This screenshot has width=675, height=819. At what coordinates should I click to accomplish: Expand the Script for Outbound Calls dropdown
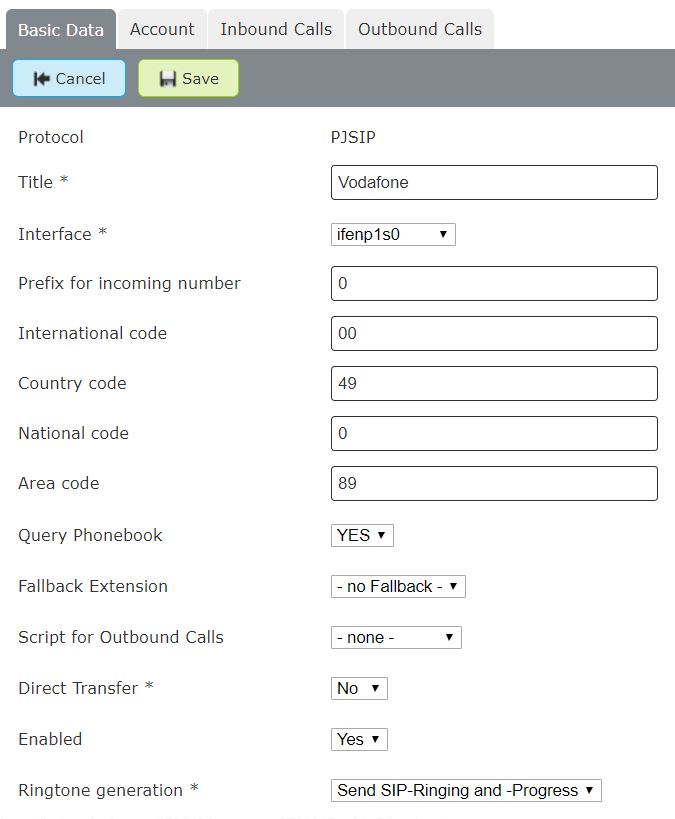coord(394,637)
